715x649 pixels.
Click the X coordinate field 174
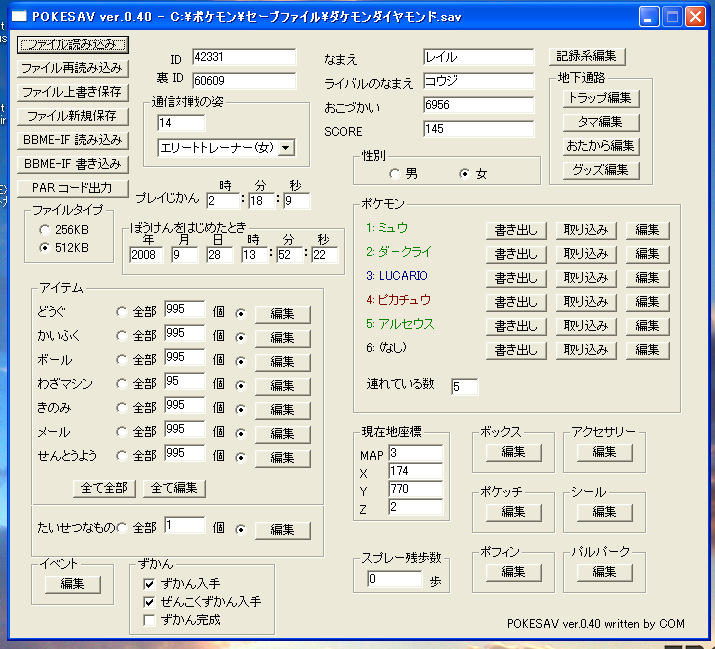416,471
